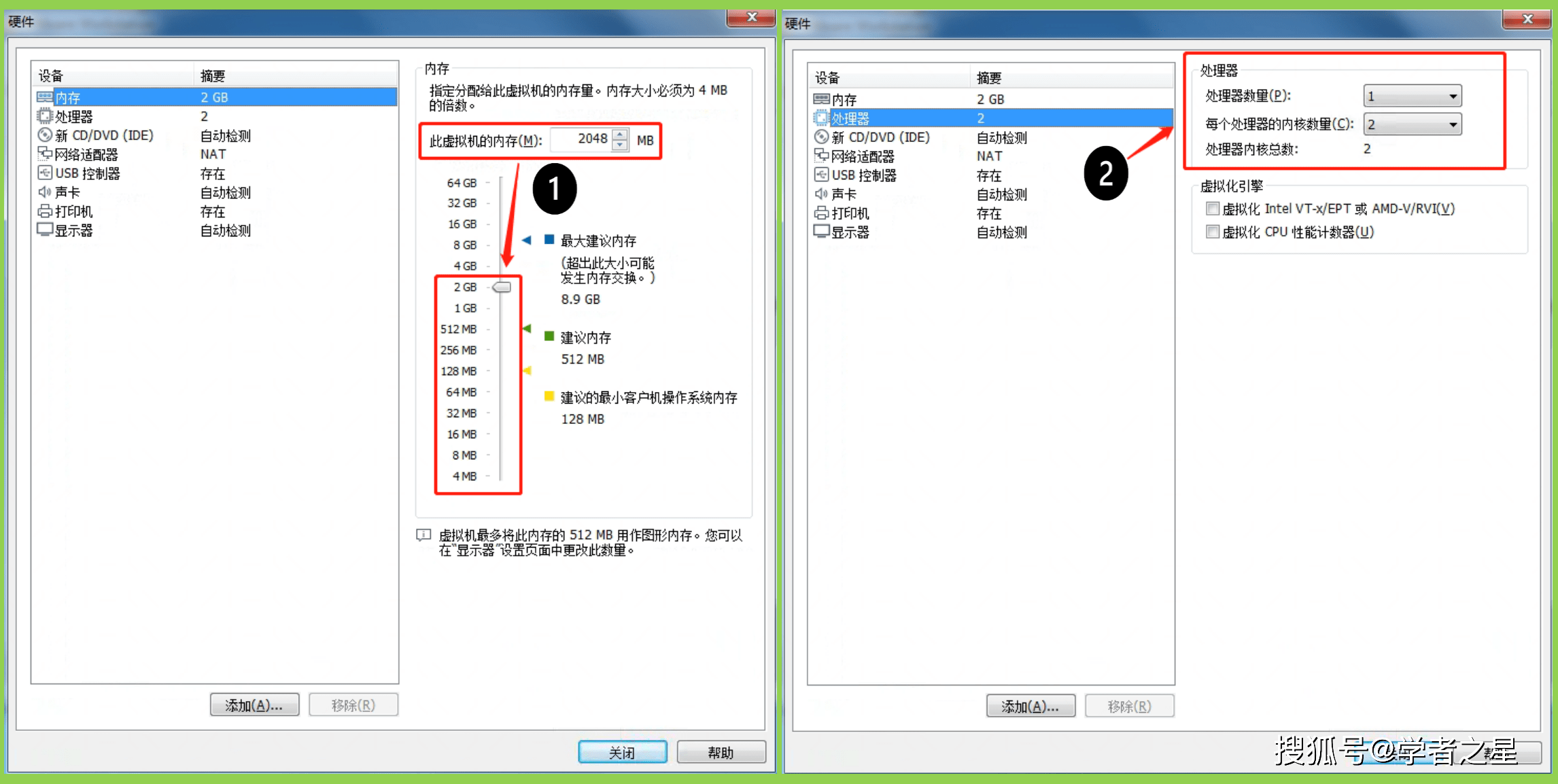Click the processor icon in right window
The image size is (1558, 784).
point(821,118)
